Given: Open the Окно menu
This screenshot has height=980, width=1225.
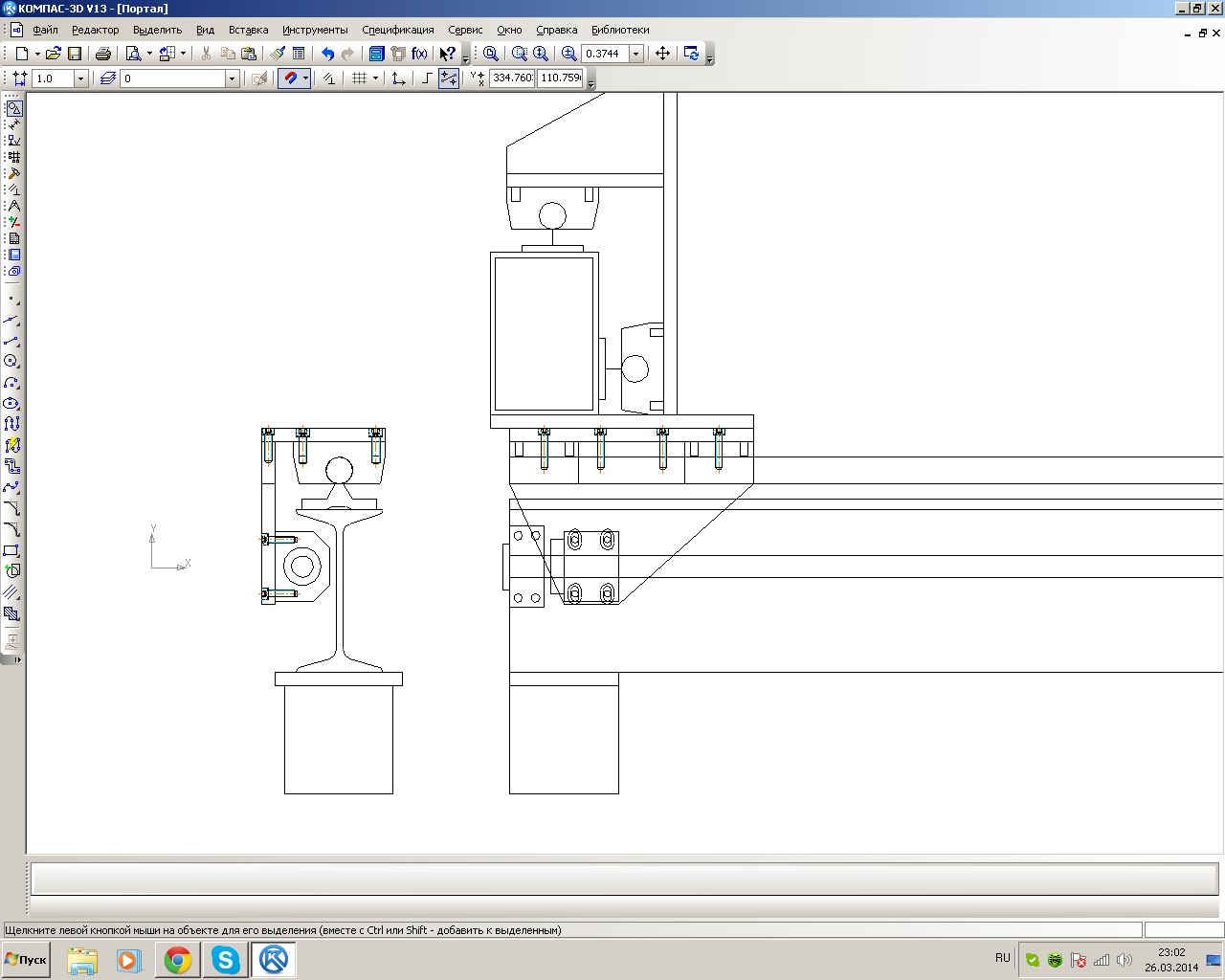Looking at the screenshot, I should pyautogui.click(x=509, y=30).
